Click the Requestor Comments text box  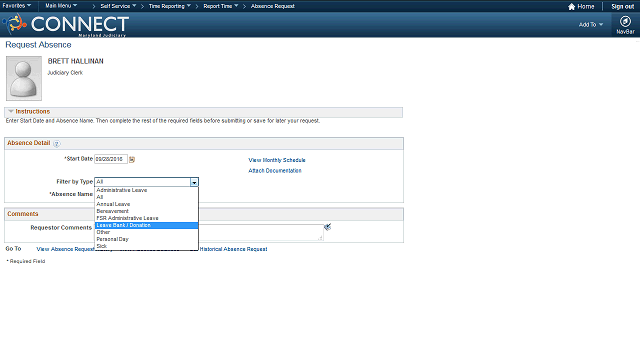click(x=261, y=232)
